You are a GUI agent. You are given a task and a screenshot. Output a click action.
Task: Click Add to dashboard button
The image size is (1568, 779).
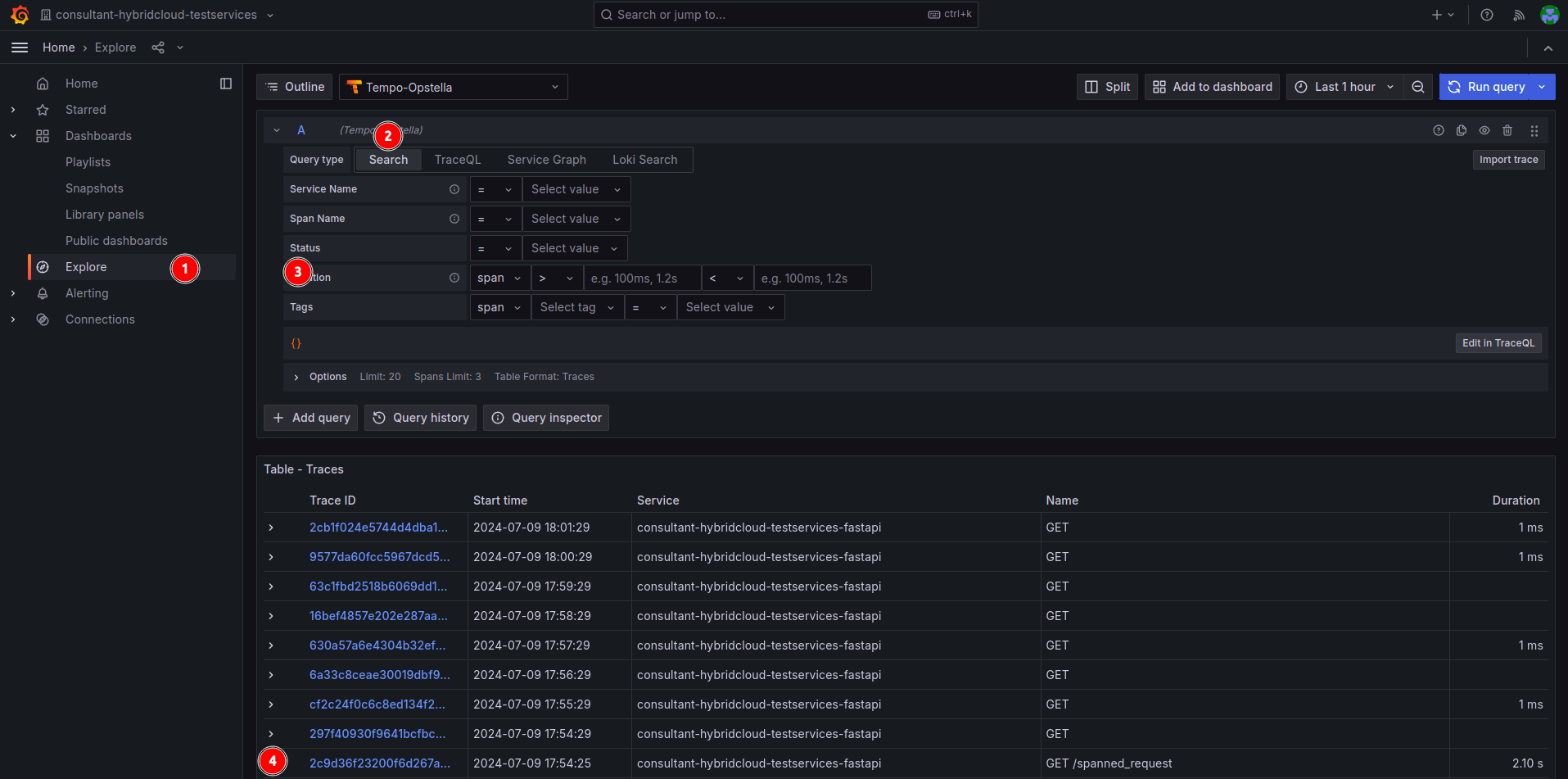click(x=1212, y=87)
